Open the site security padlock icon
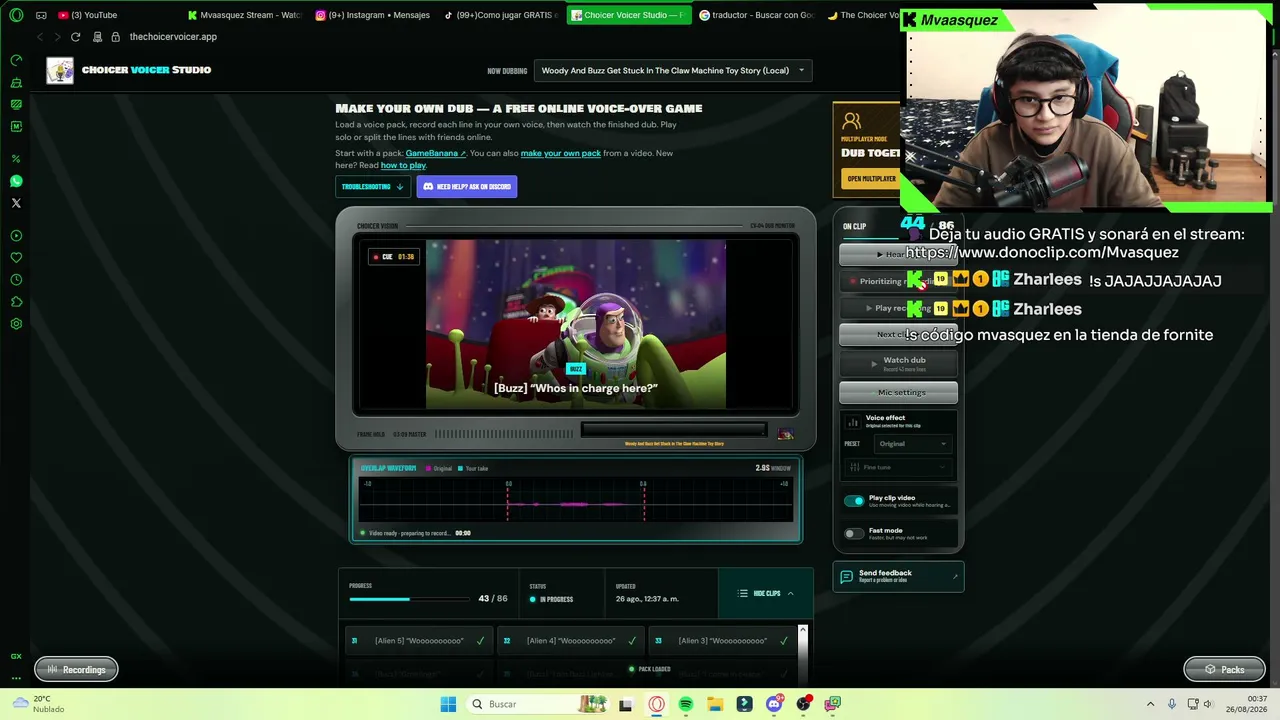 coord(116,37)
